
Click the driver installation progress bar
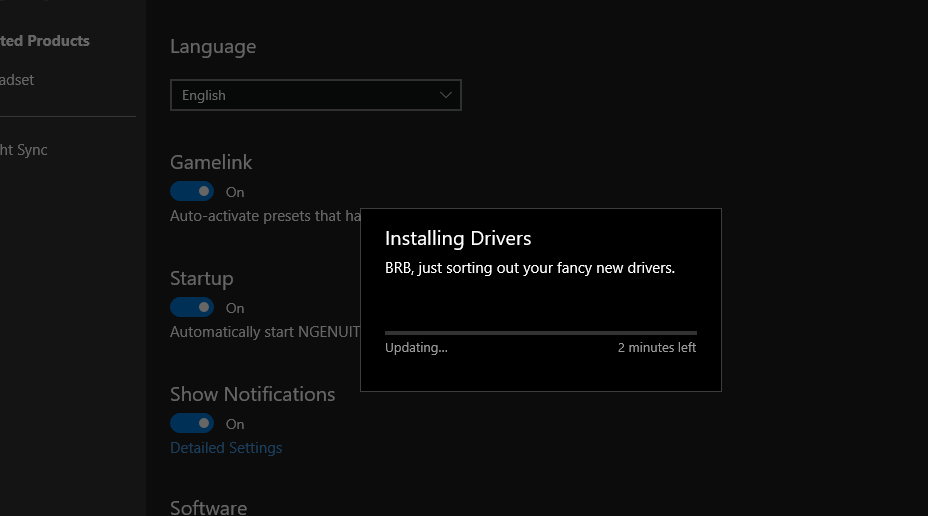(540, 332)
